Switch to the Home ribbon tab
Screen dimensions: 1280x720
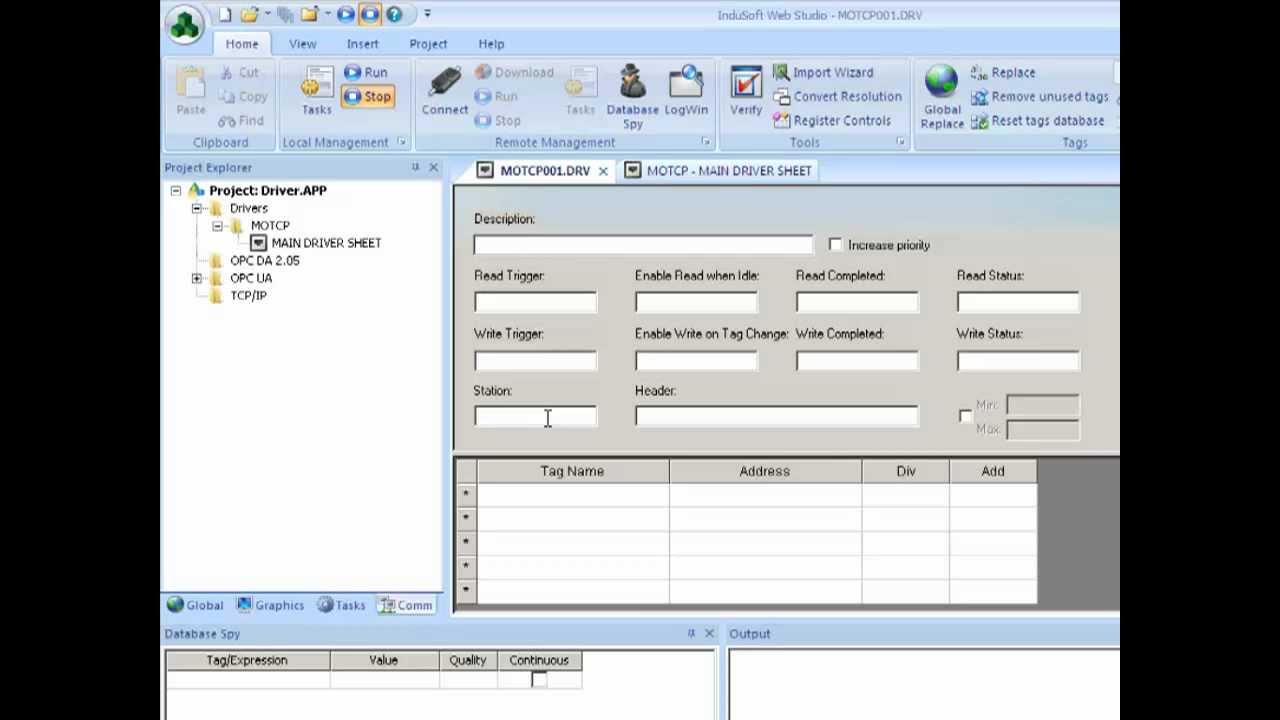242,44
